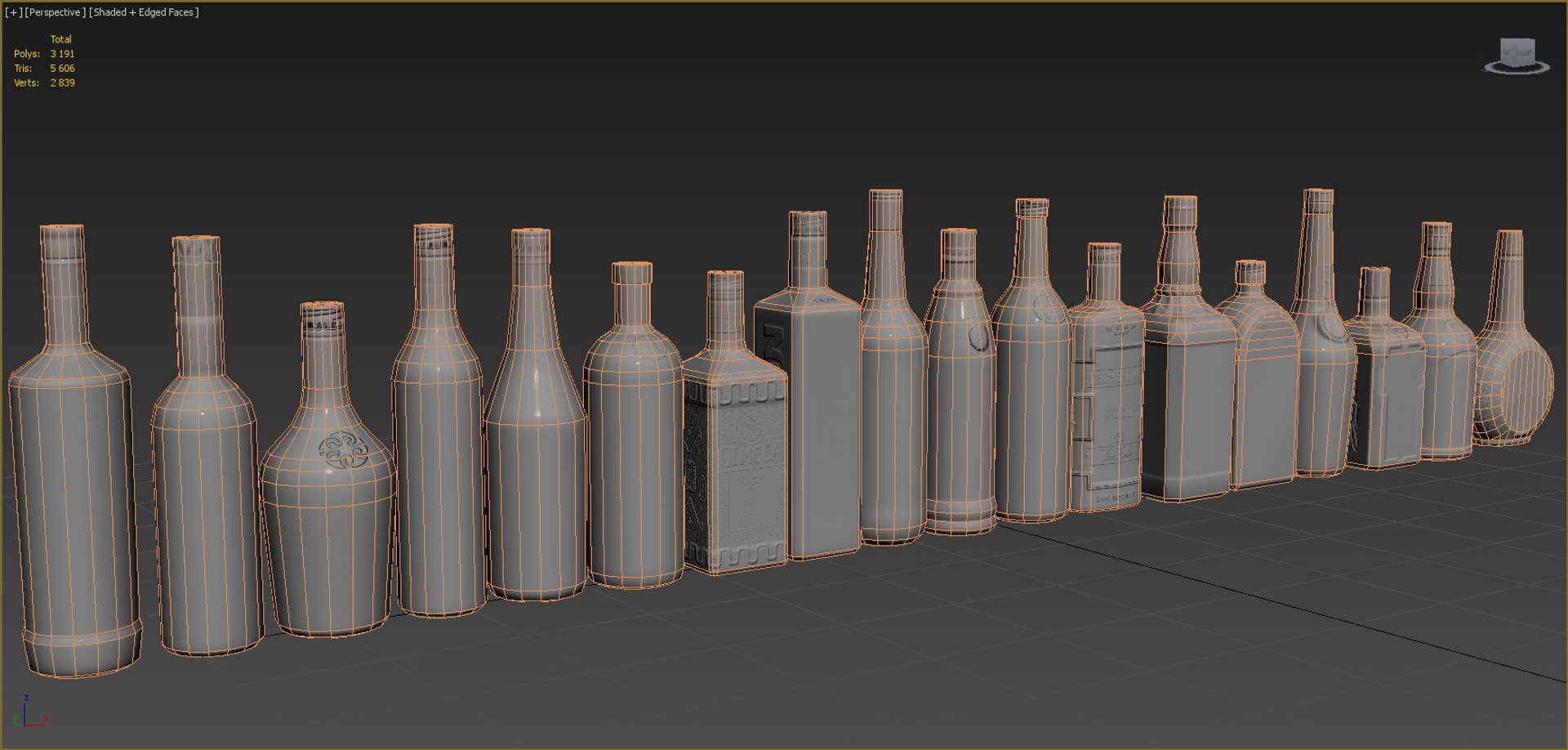Click the black home grid axis line
This screenshot has height=750, width=1568.
[x=1282, y=602]
